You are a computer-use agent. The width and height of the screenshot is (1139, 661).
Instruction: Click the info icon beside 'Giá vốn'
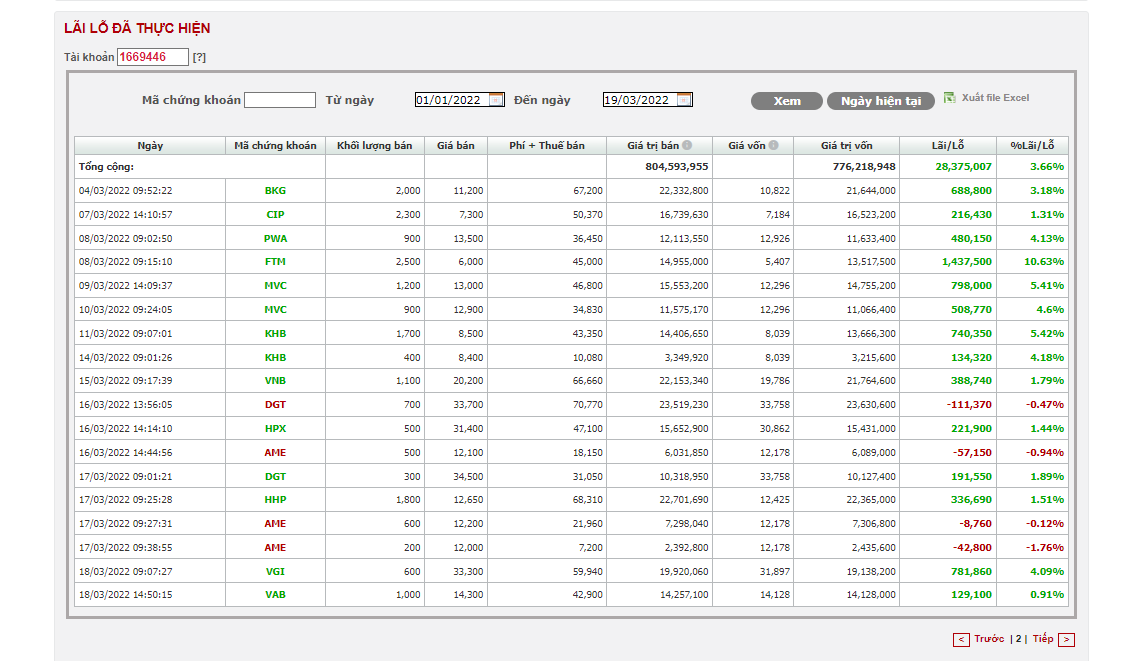[774, 145]
